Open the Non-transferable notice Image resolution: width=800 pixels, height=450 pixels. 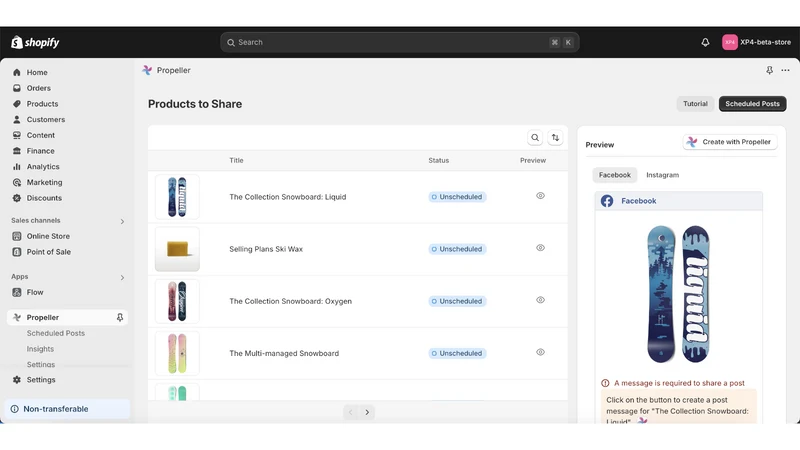(67, 409)
